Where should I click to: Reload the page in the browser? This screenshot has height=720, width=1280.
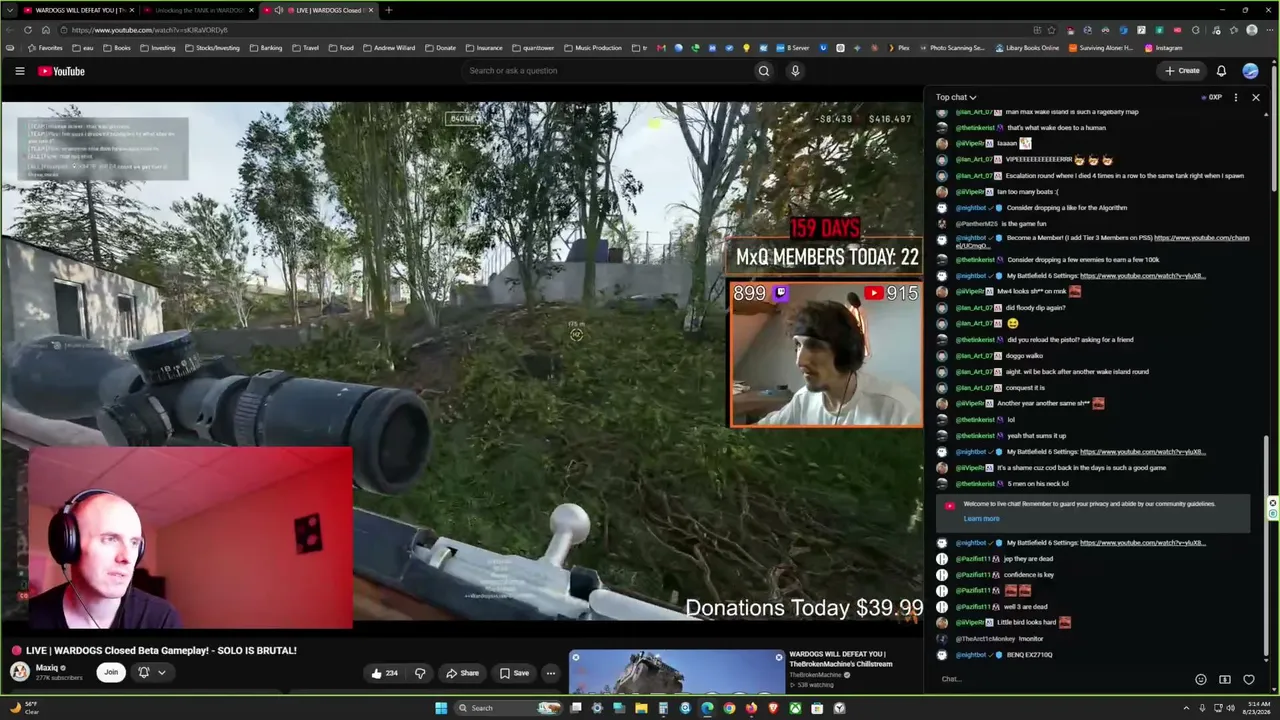point(28,30)
